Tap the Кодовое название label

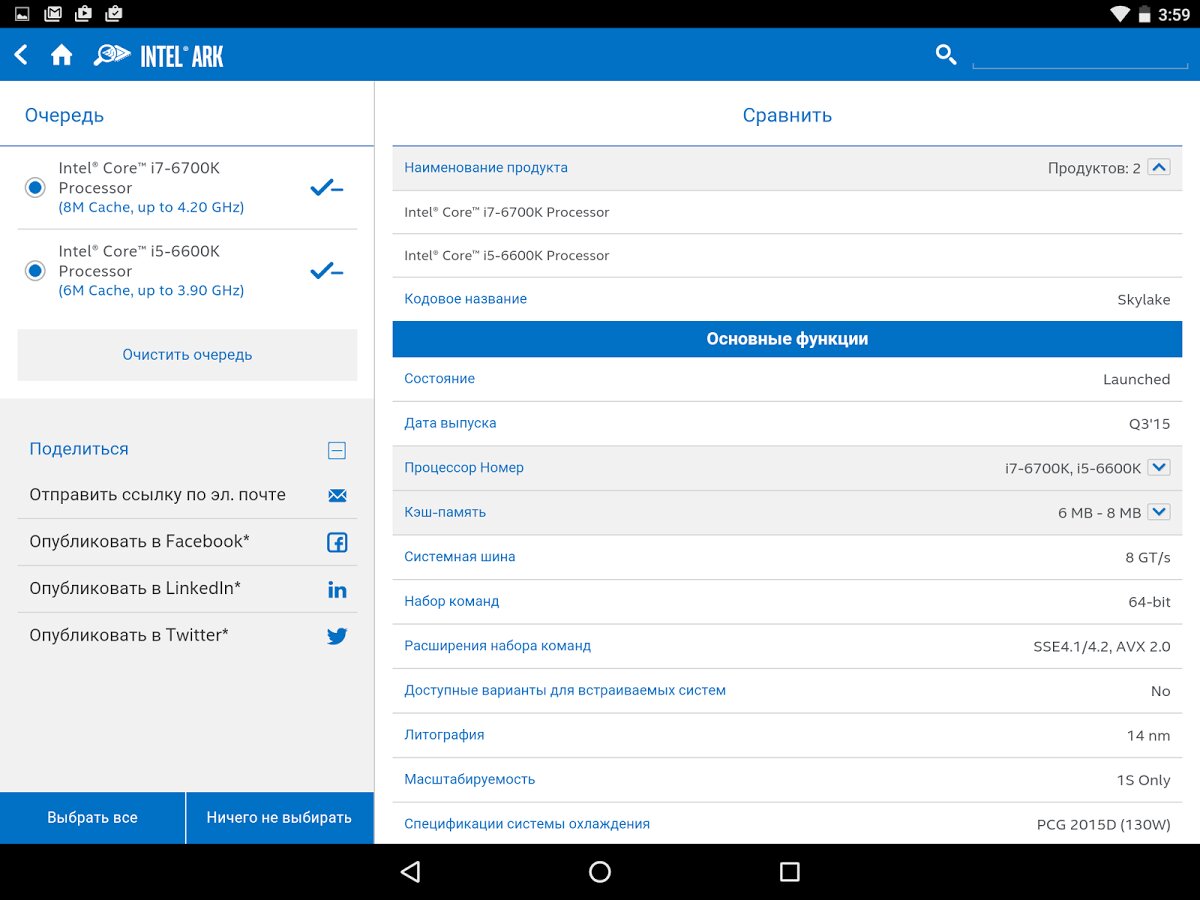click(465, 299)
